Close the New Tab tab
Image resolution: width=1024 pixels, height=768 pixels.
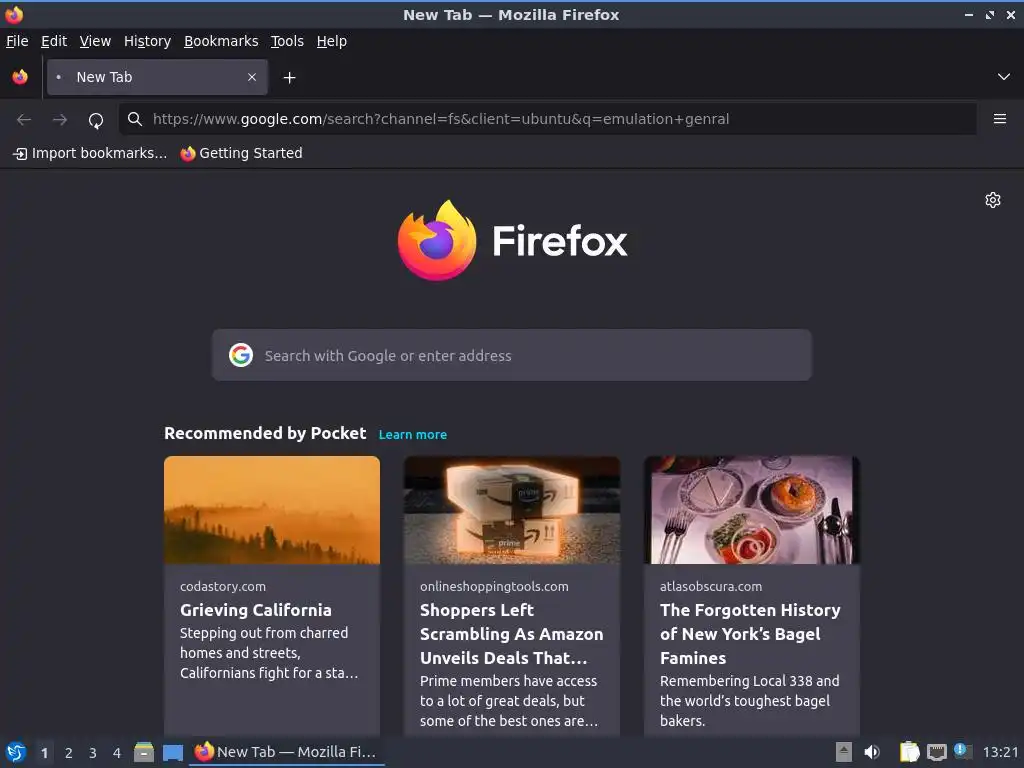coord(251,77)
